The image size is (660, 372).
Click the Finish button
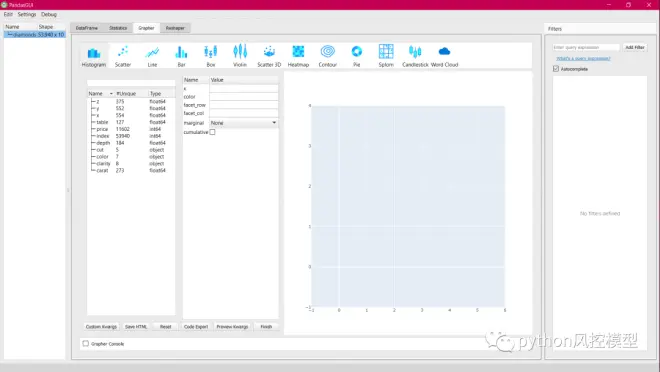pos(266,327)
